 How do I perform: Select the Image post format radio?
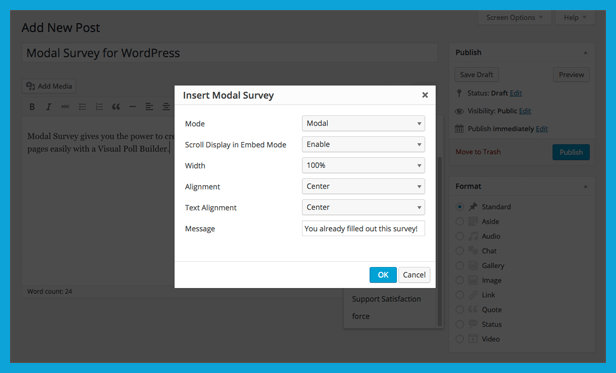pyautogui.click(x=459, y=280)
